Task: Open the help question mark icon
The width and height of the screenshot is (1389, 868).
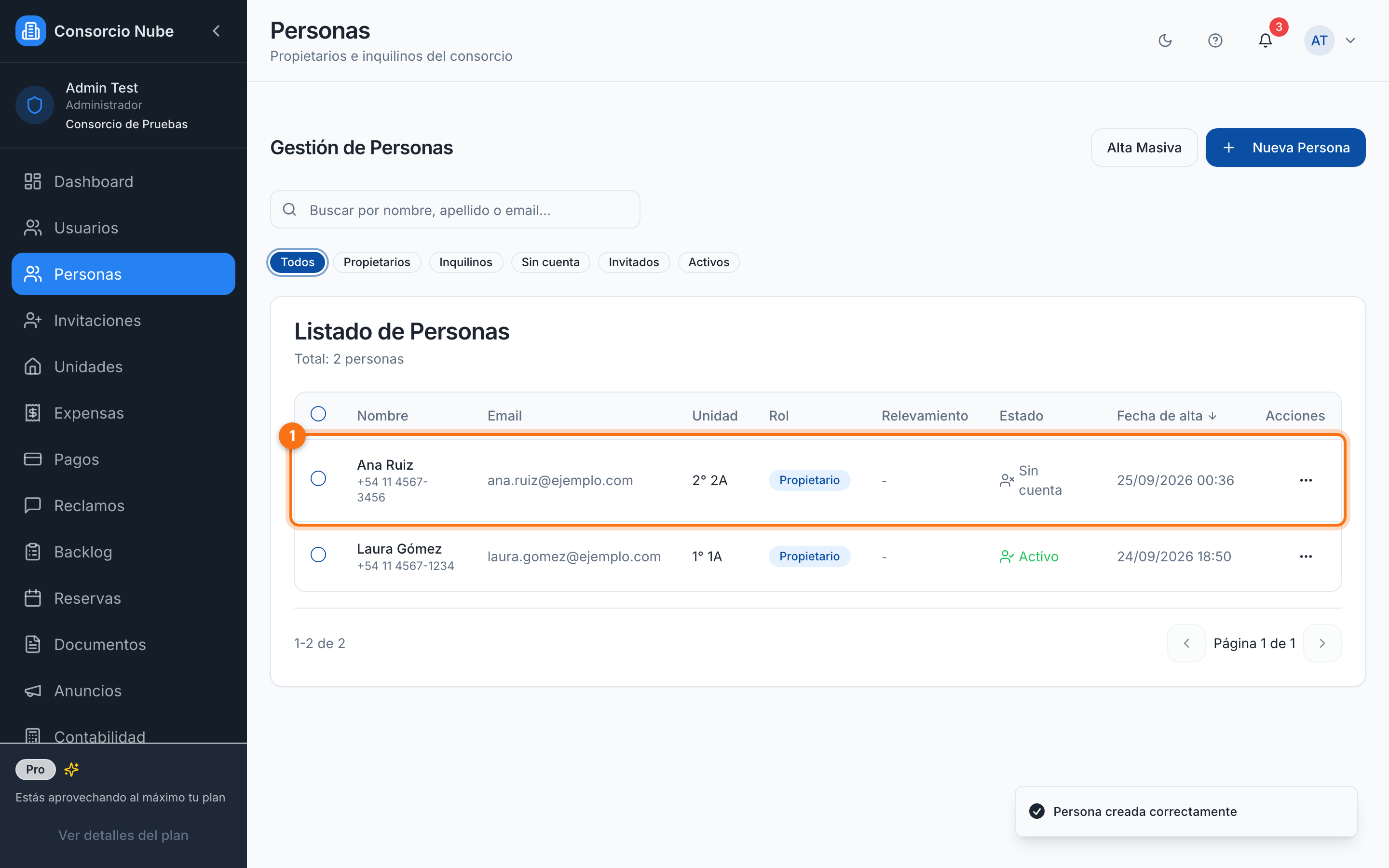Action: tap(1215, 40)
